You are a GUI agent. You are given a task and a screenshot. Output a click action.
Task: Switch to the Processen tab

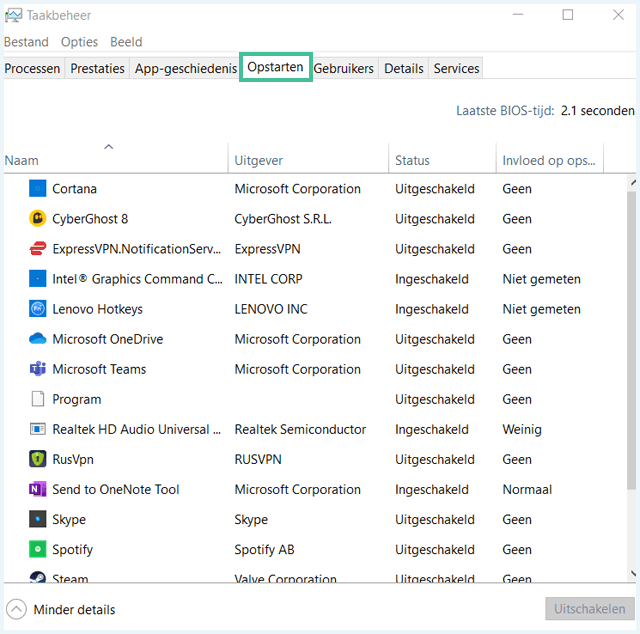click(32, 68)
